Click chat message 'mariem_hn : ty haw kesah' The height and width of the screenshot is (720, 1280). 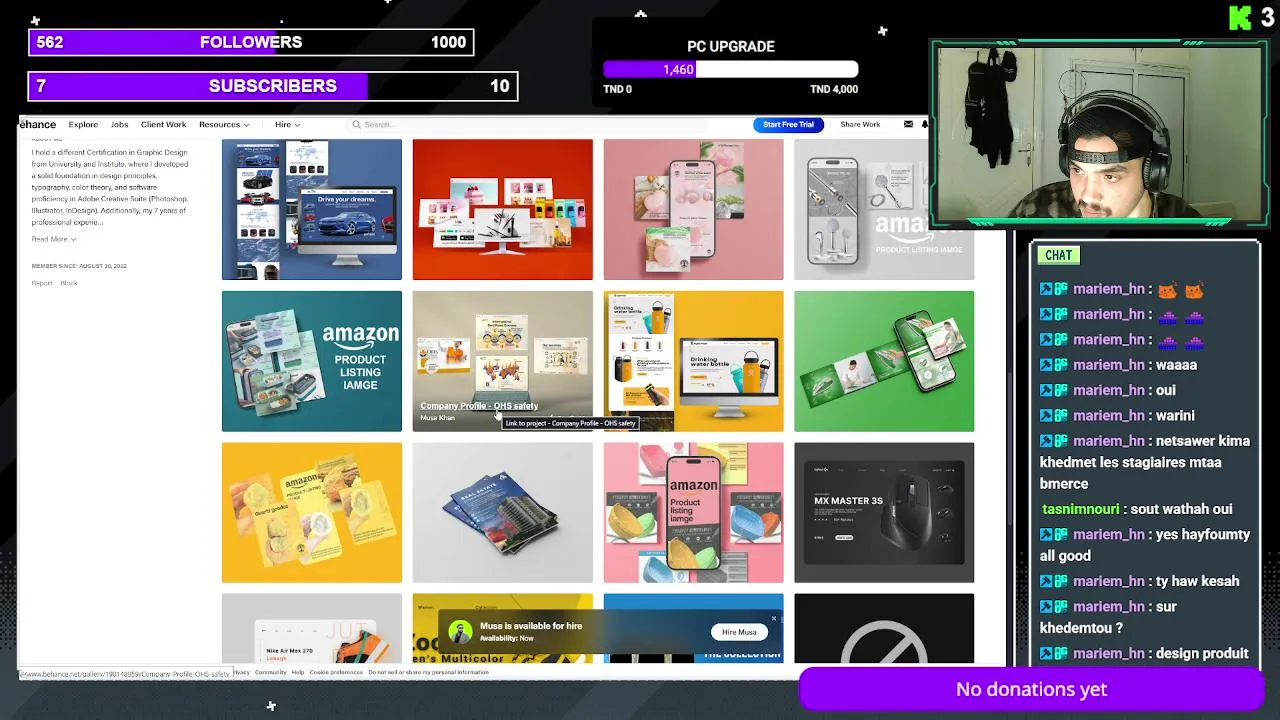click(x=1140, y=581)
